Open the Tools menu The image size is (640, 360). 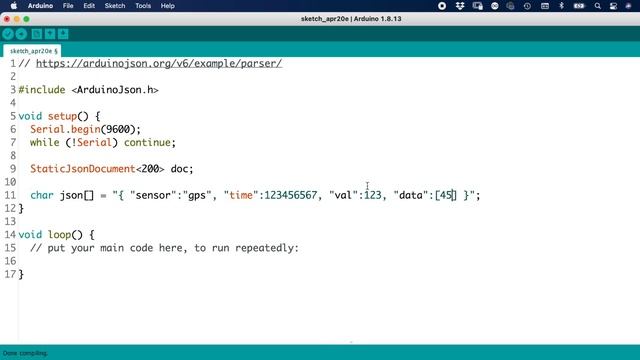(143, 6)
